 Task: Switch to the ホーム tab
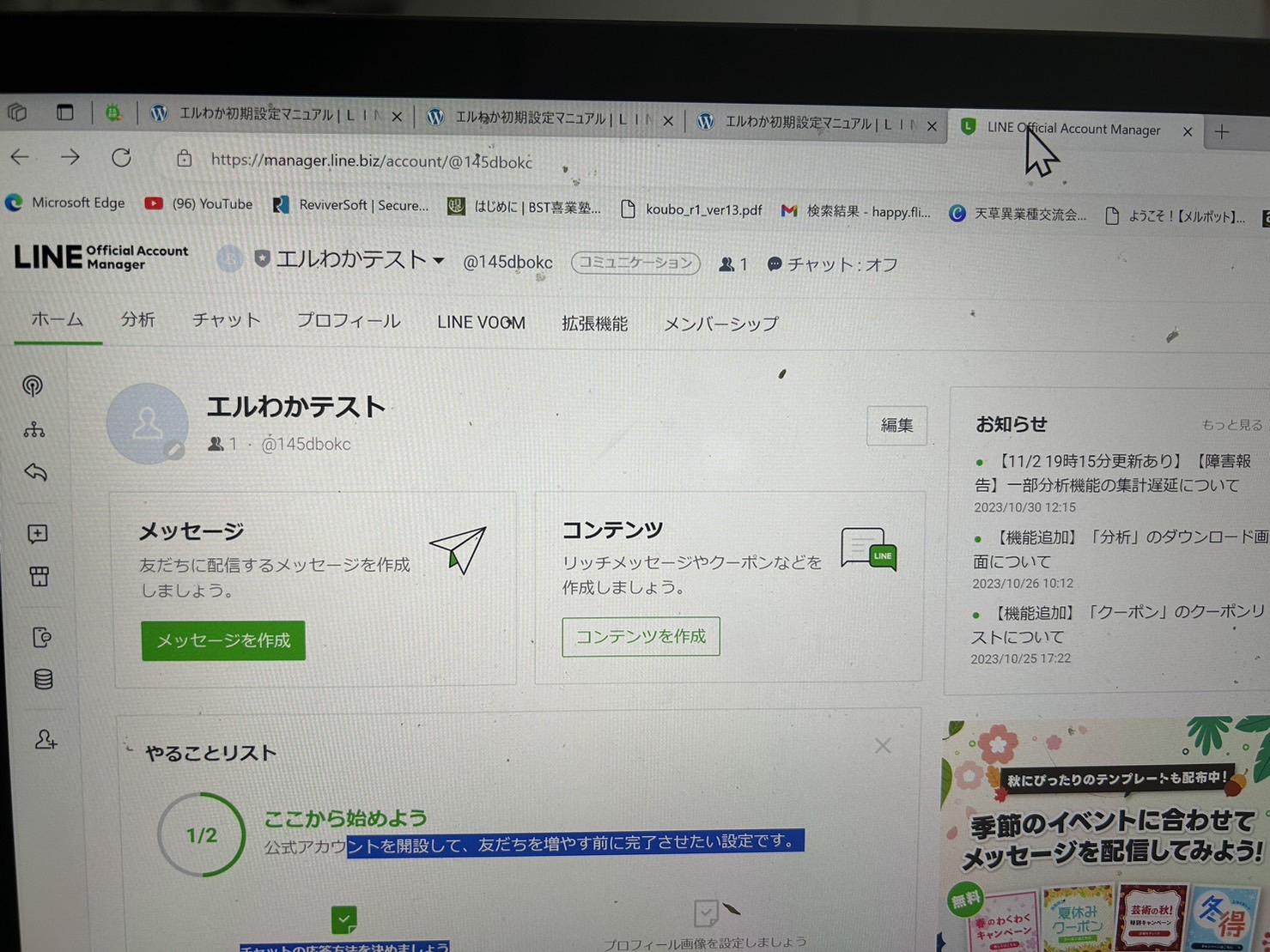(58, 319)
